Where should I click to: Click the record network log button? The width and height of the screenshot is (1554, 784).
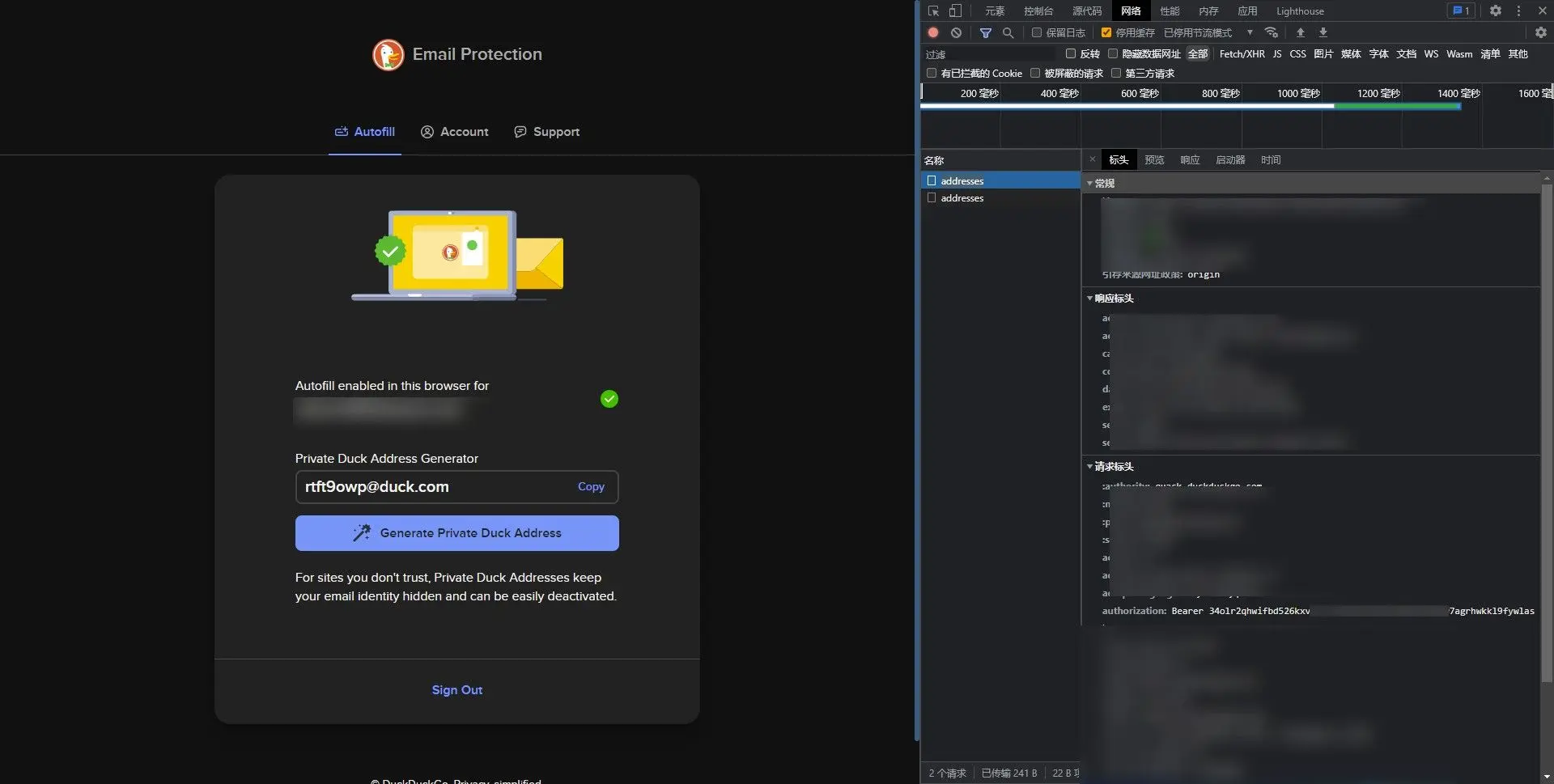[x=933, y=32]
